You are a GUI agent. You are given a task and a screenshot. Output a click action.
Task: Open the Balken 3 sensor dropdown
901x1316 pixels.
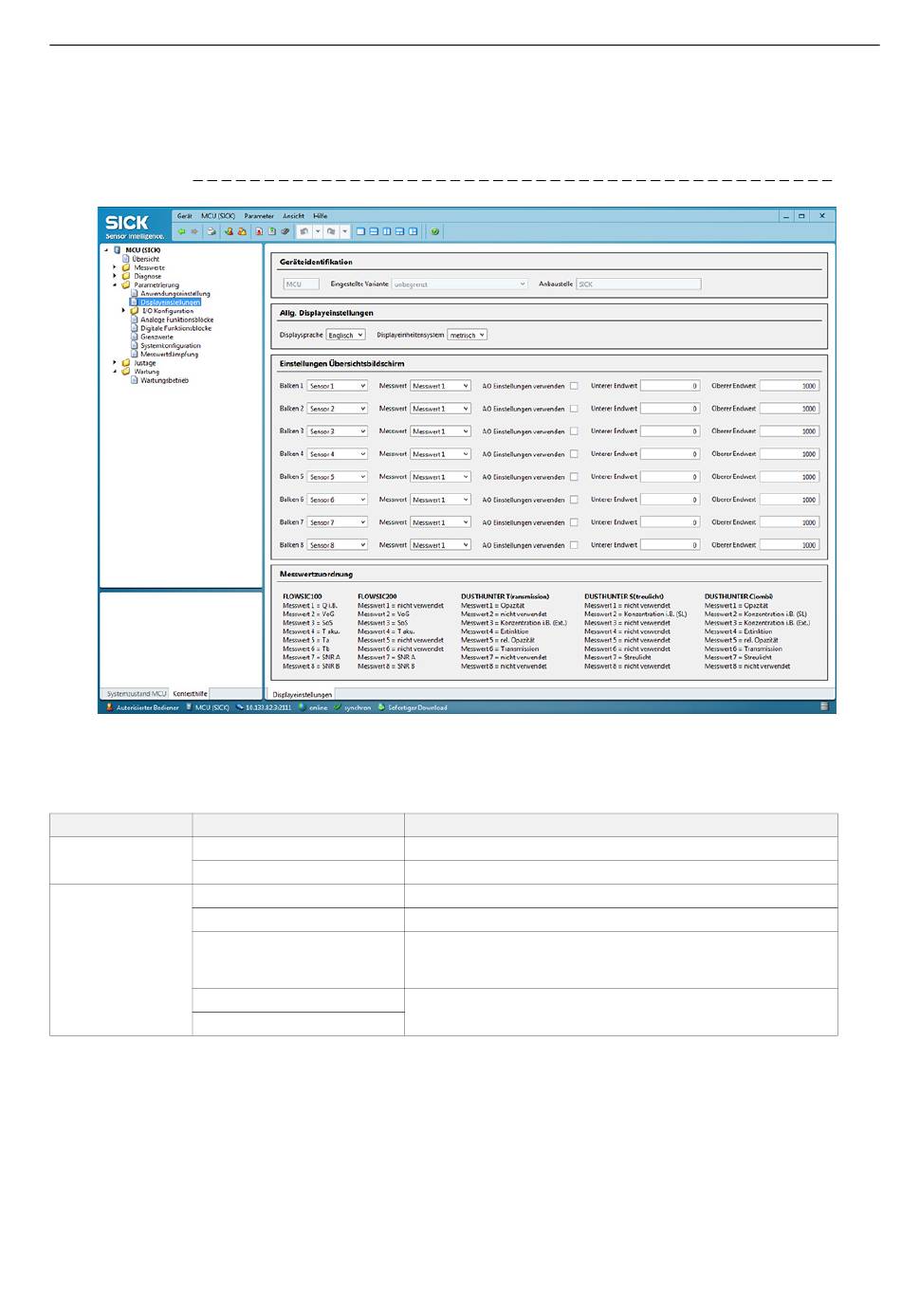(337, 431)
